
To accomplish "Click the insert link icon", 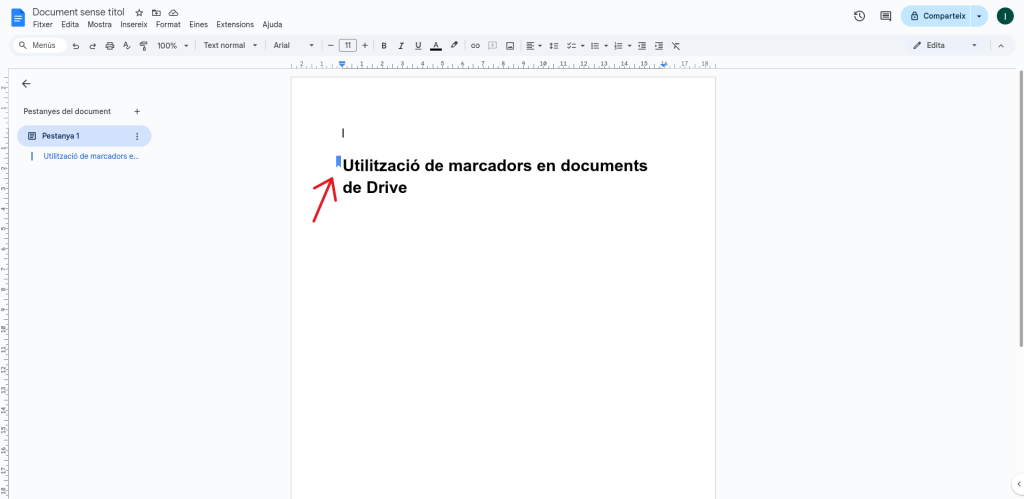I will 475,46.
